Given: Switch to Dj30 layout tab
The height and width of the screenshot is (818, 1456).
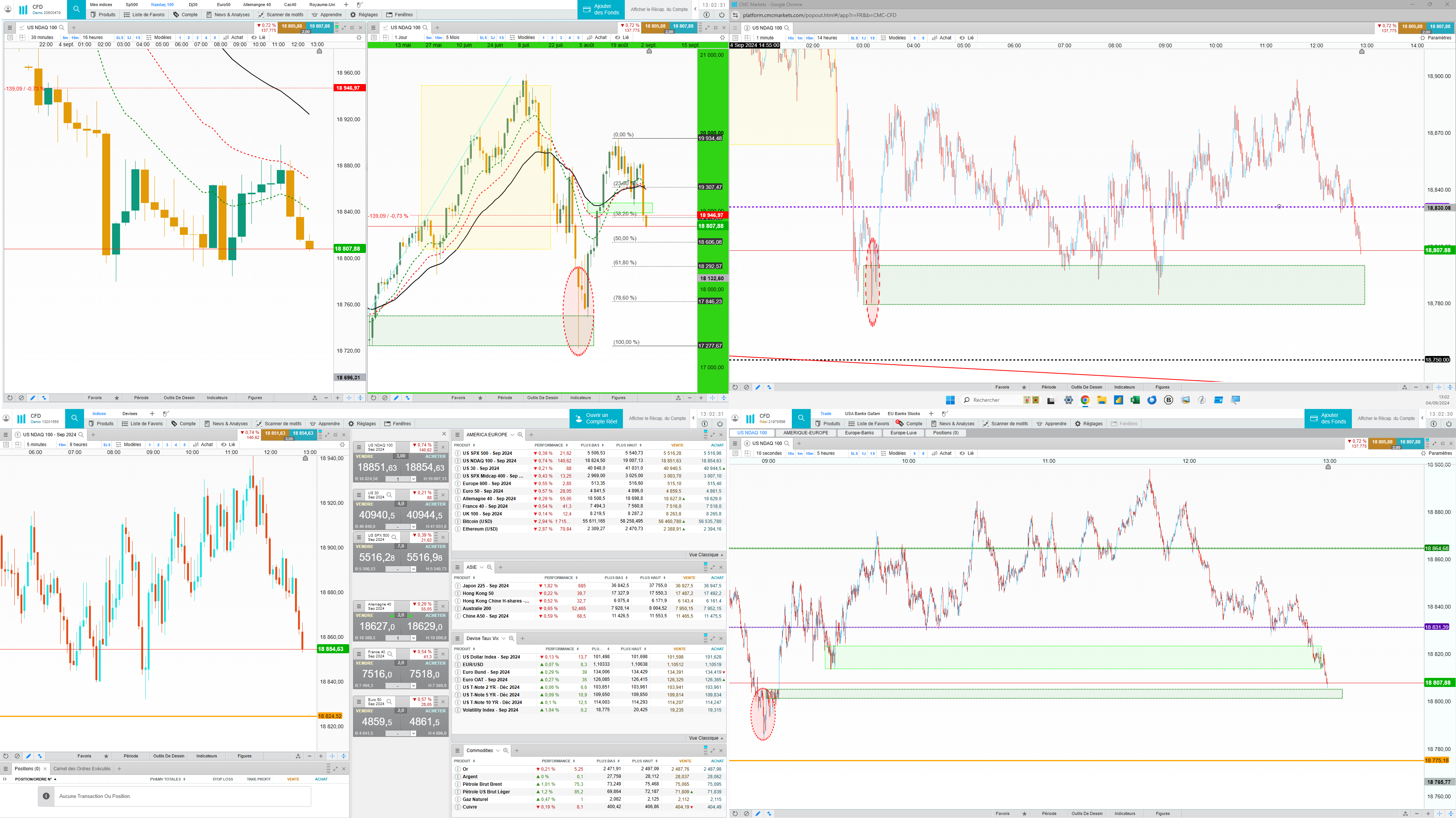Looking at the screenshot, I should click(x=193, y=5).
